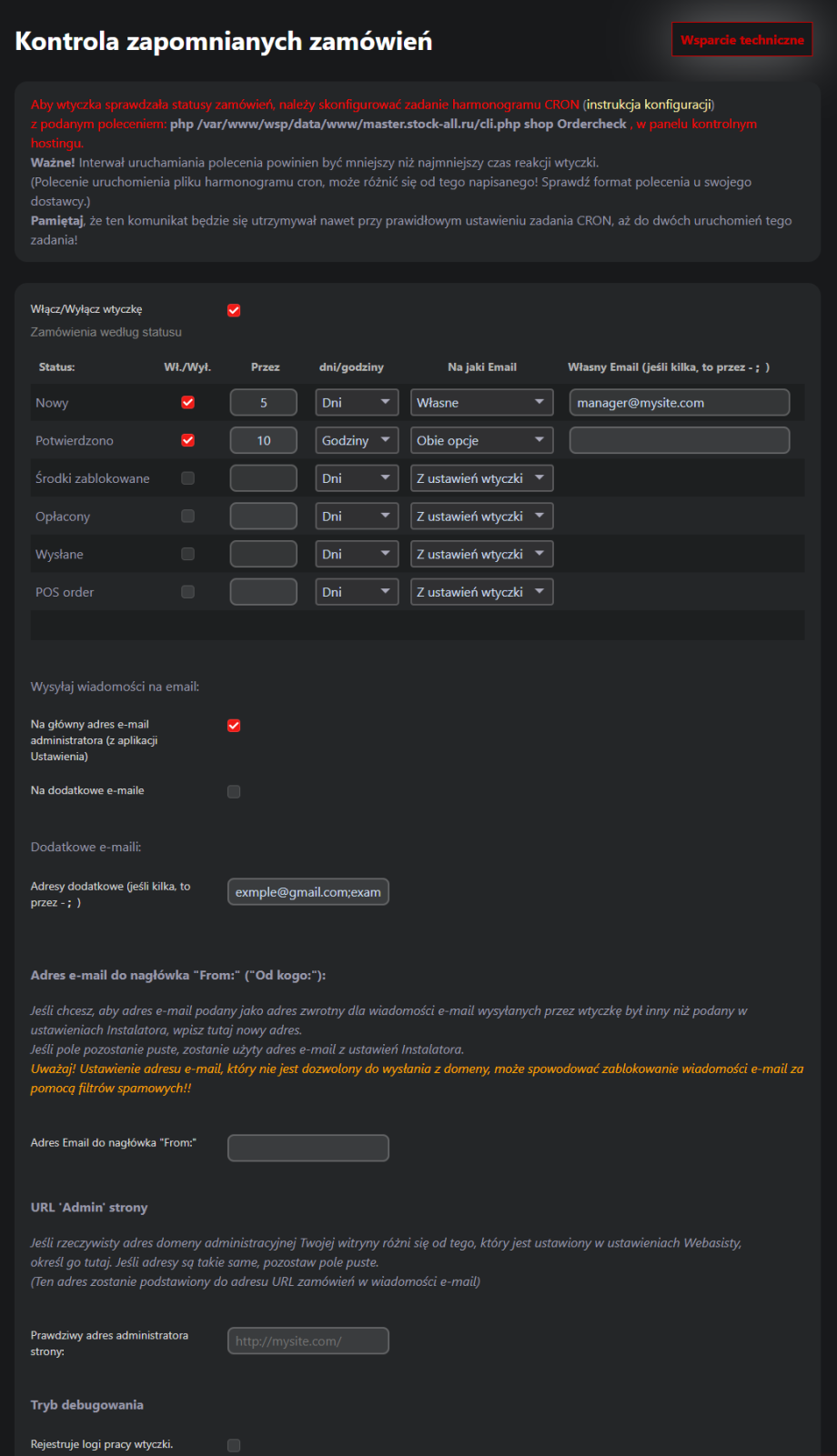Open the instrukcja konfiguracji link
This screenshot has width=837, height=1456.
pyautogui.click(x=649, y=105)
